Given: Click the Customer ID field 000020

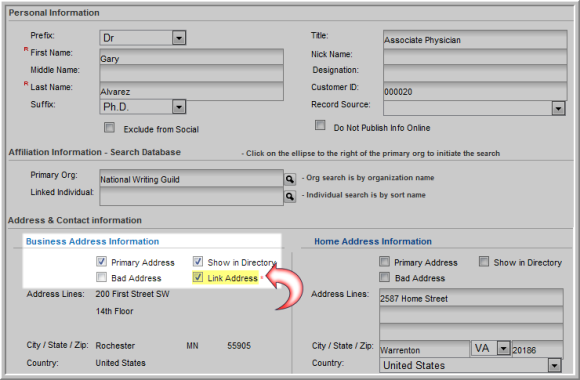Looking at the screenshot, I should [x=475, y=91].
